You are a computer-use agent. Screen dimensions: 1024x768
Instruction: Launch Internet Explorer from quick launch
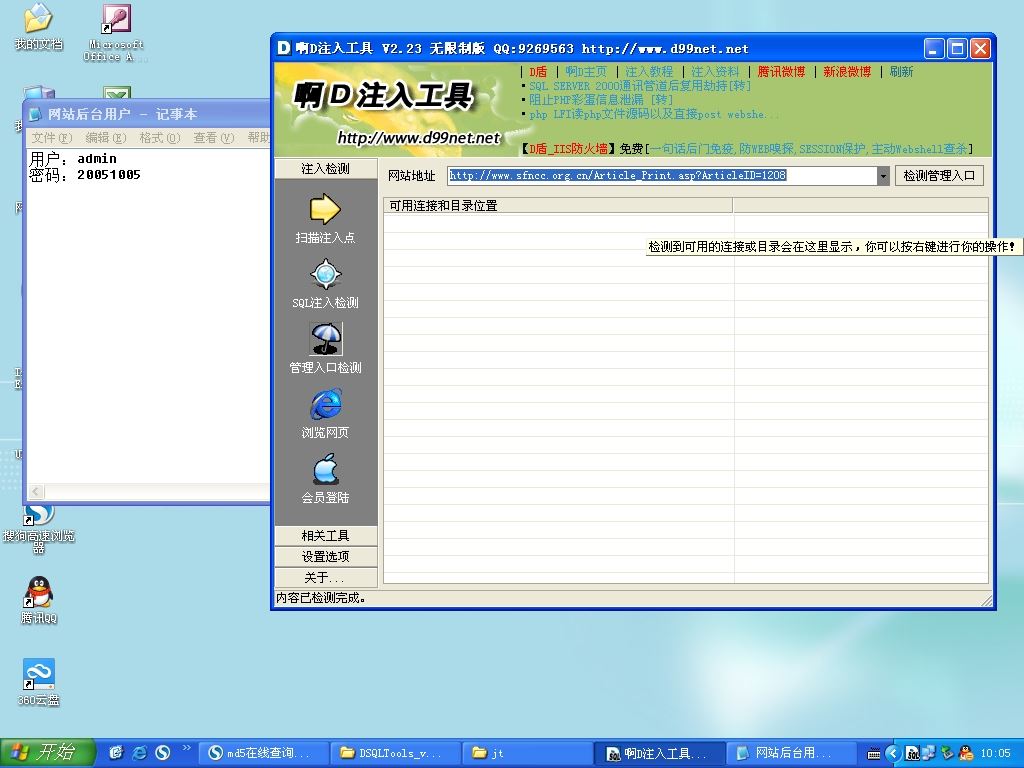point(139,753)
